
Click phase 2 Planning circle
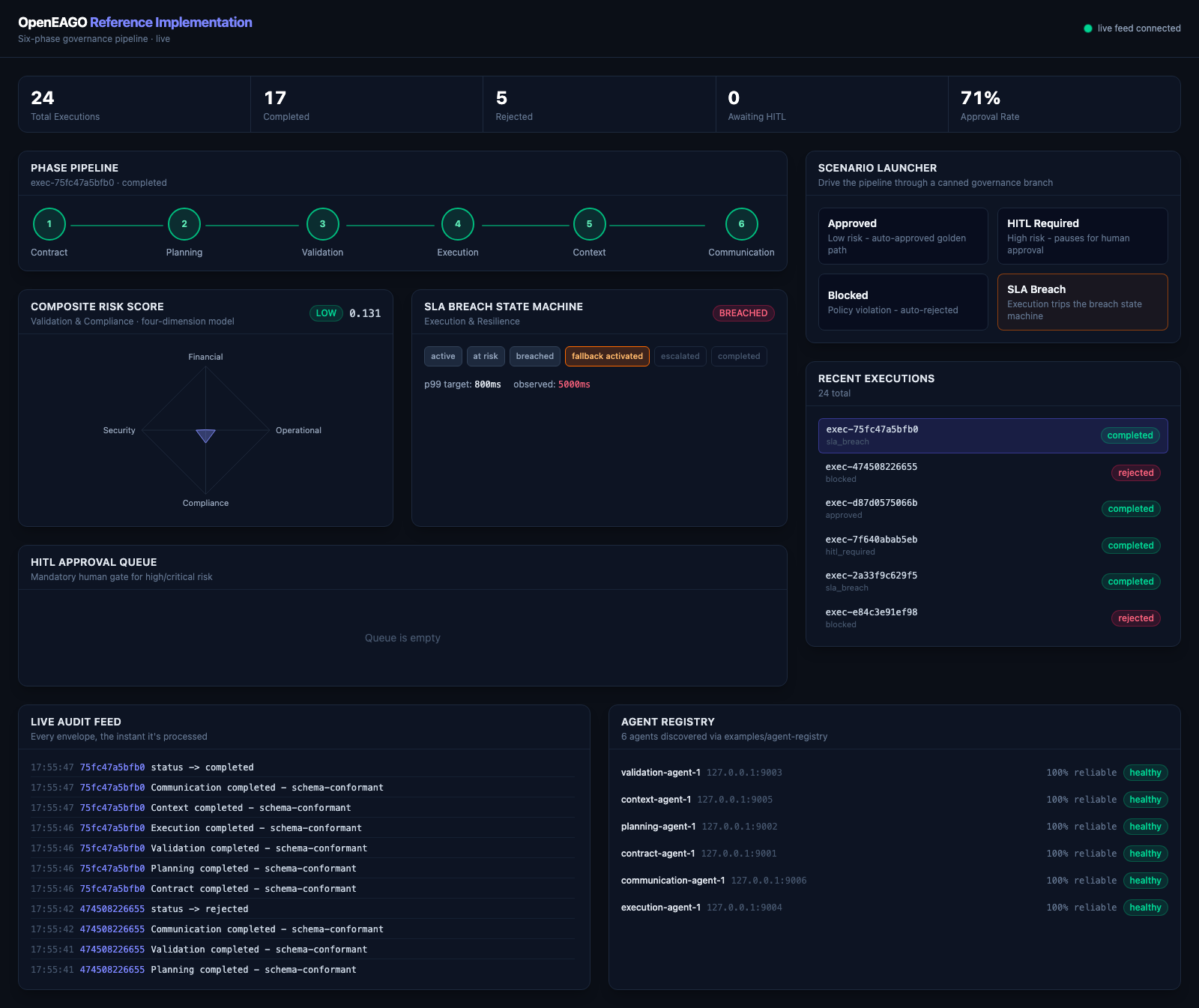tap(184, 224)
